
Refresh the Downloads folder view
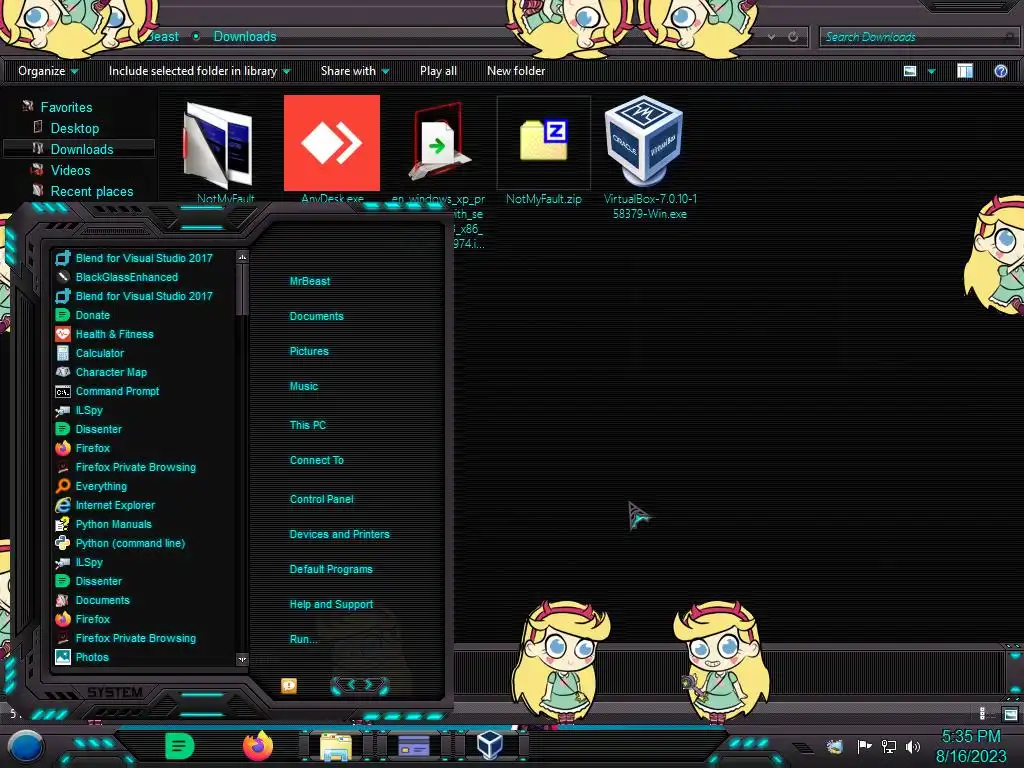click(793, 37)
